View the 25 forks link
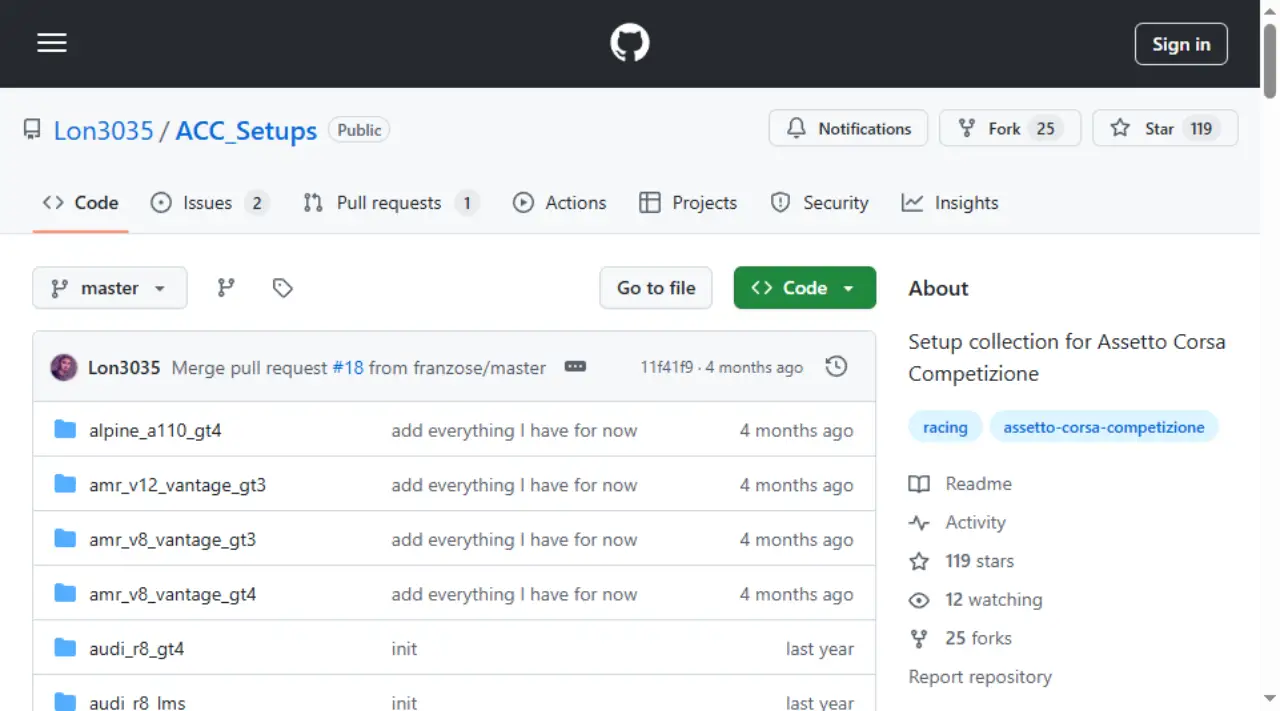 coord(960,638)
